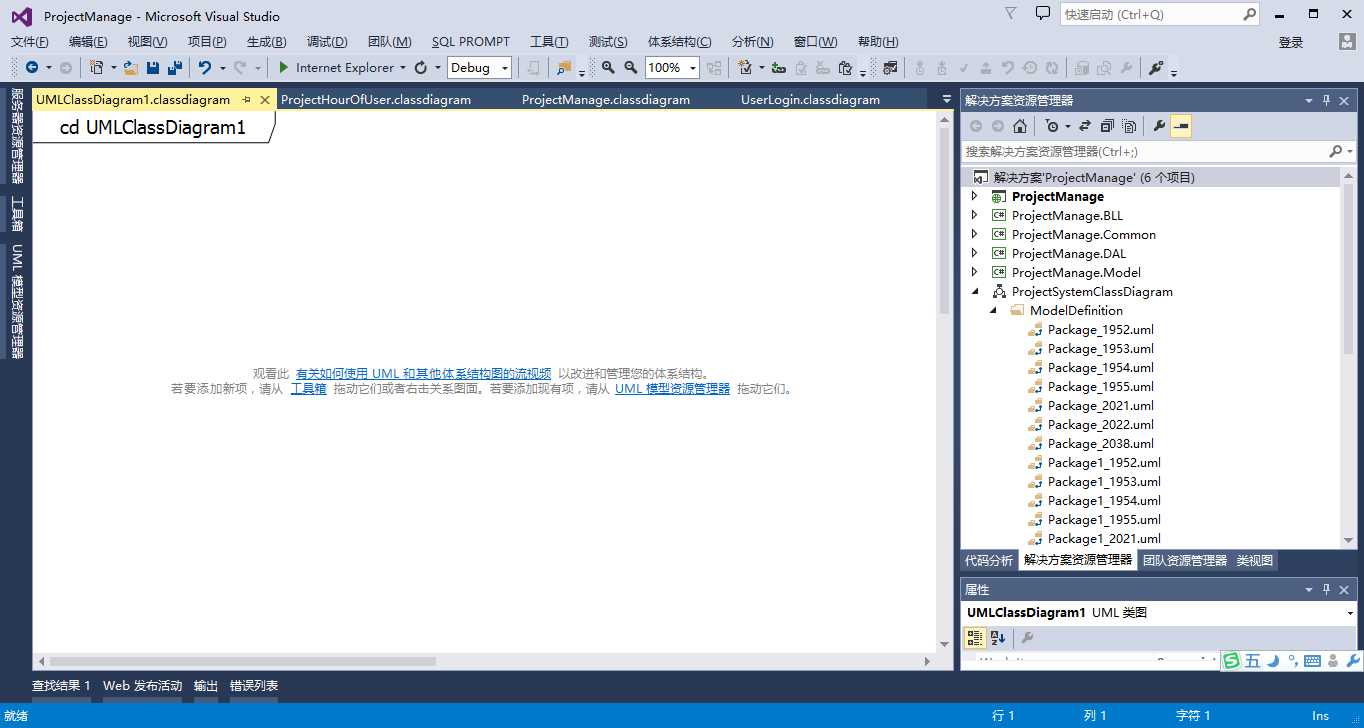
Task: Open the 体系结构(C) menu
Action: point(680,41)
